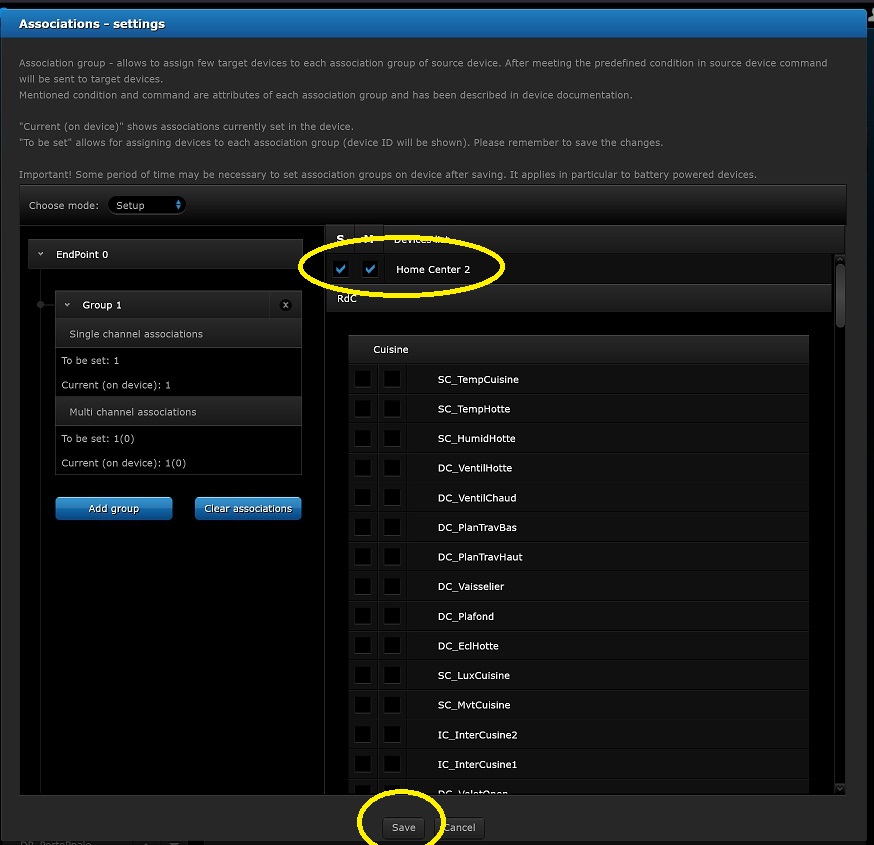Click the device list vertical scrollbar
This screenshot has width=874, height=845.
pyautogui.click(x=840, y=294)
